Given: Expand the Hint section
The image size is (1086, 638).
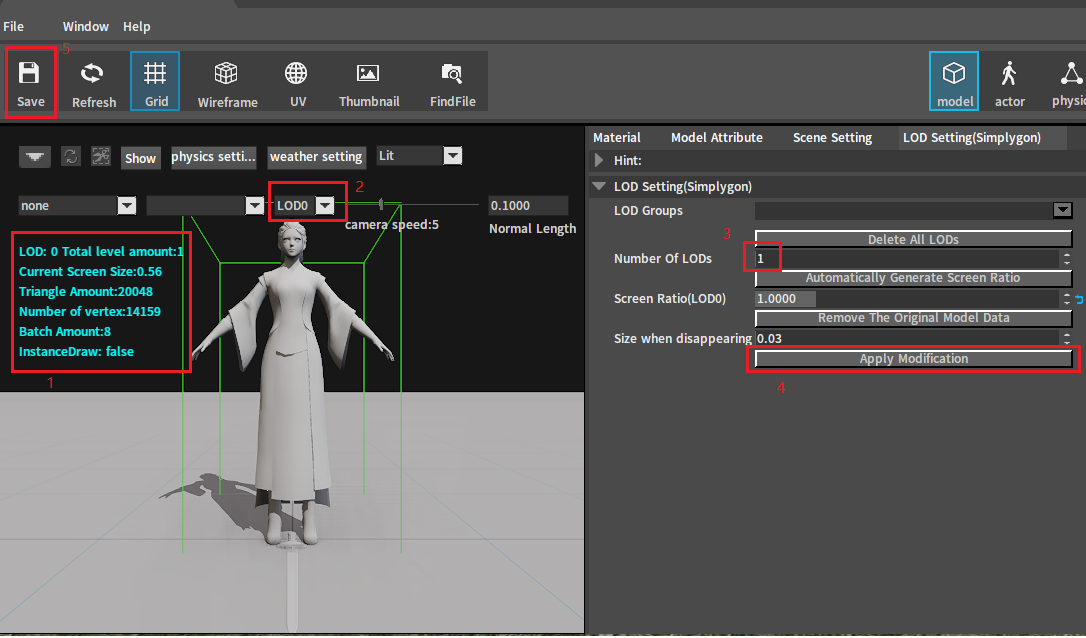Looking at the screenshot, I should click(599, 160).
